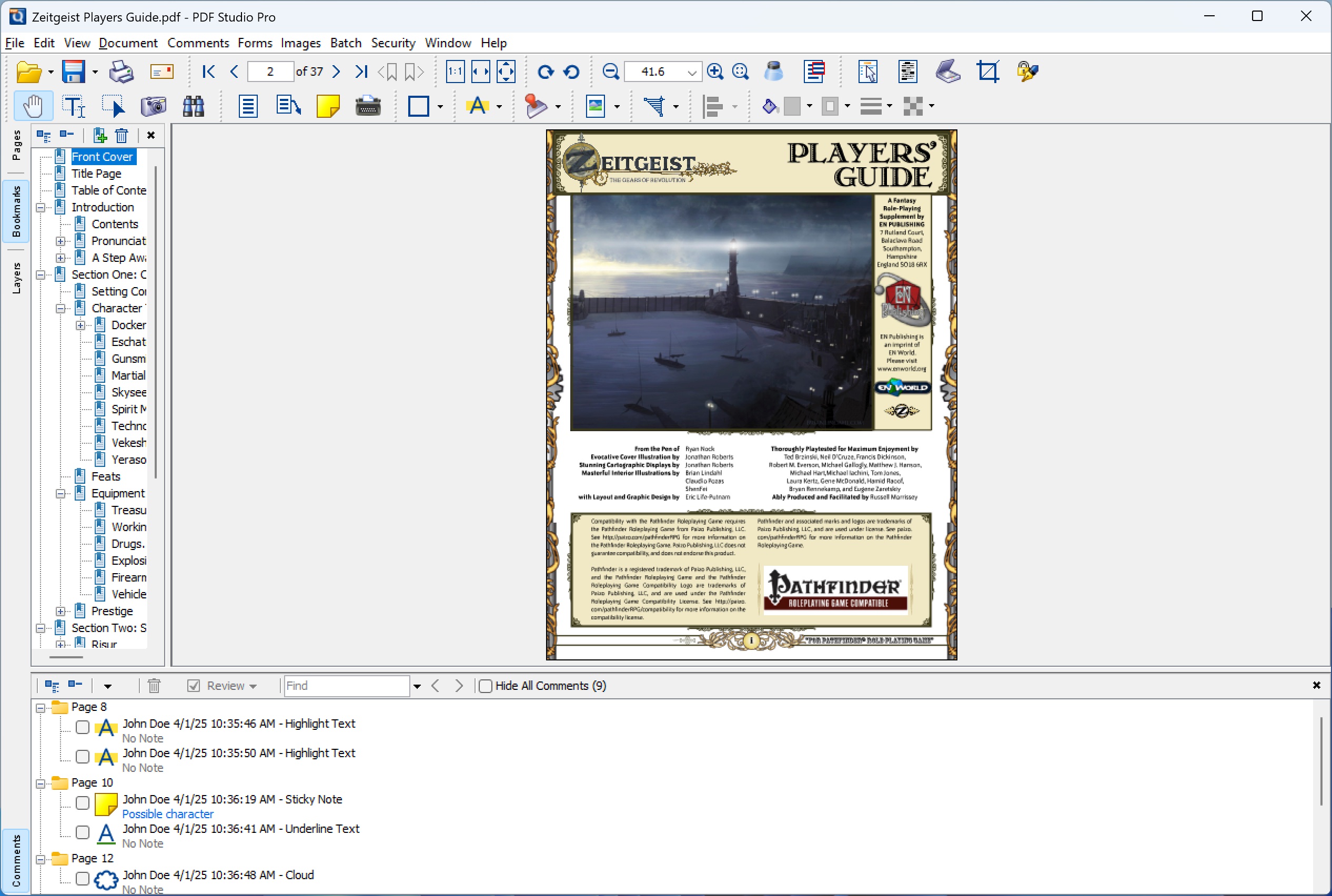
Task: Open the 'Possible character' sticky note
Action: [x=168, y=814]
